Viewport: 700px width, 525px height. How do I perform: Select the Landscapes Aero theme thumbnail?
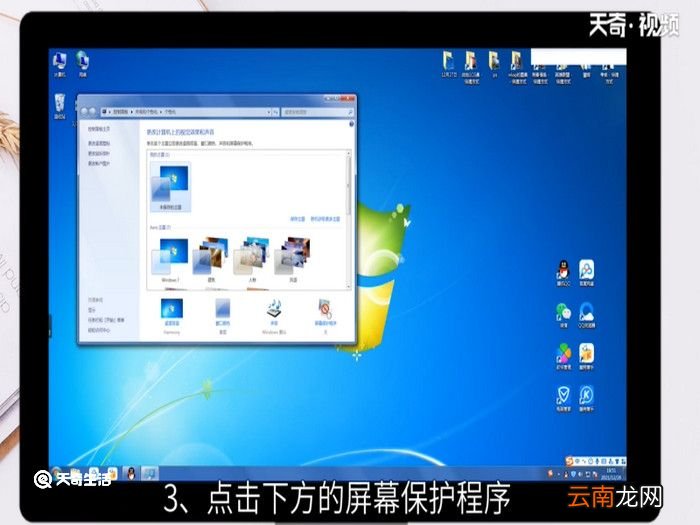point(293,260)
